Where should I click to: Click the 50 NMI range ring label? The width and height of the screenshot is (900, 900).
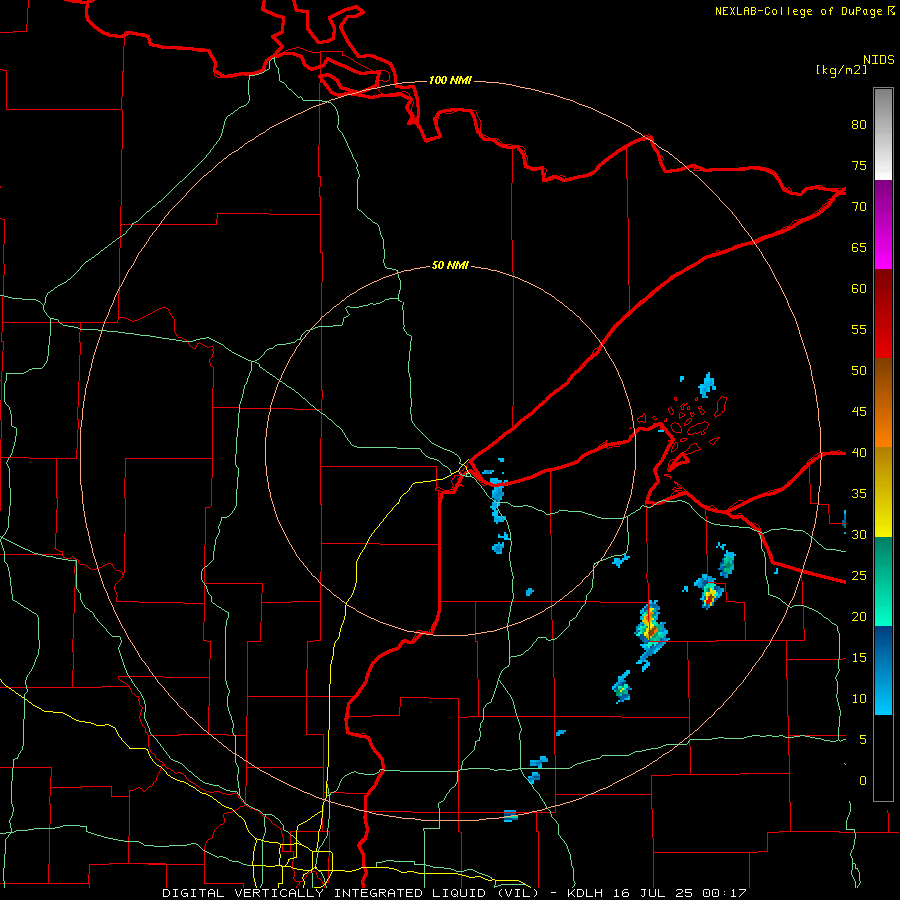(x=450, y=265)
